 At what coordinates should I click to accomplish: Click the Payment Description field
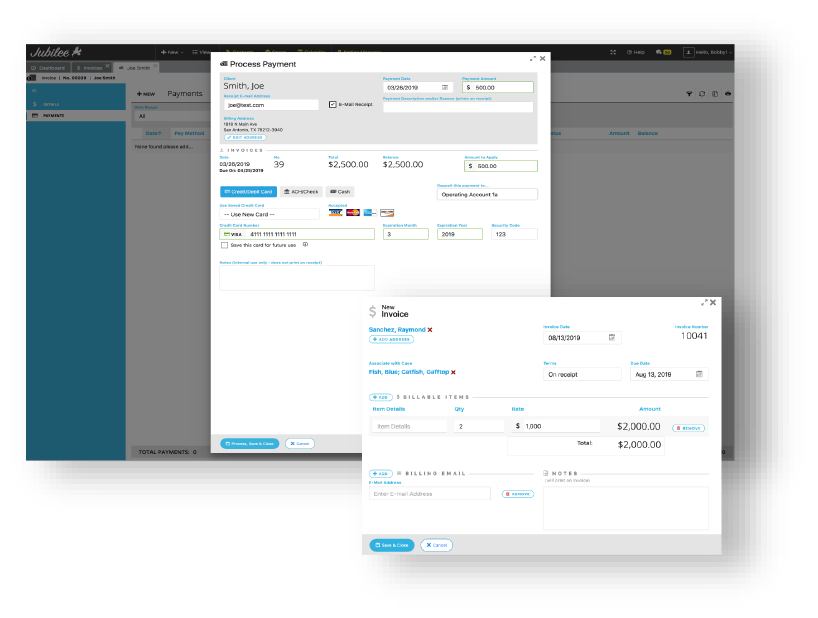458,107
